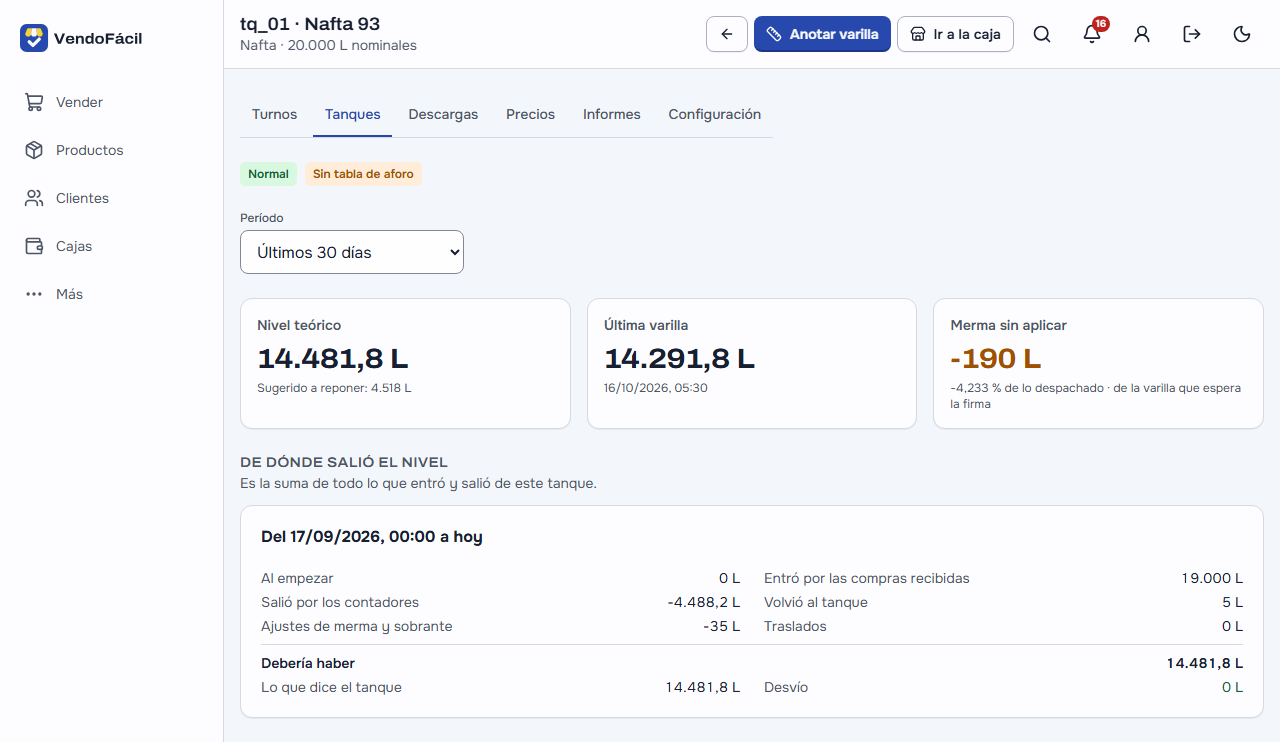The height and width of the screenshot is (742, 1280).
Task: Click Ir a la caja button
Action: (955, 34)
